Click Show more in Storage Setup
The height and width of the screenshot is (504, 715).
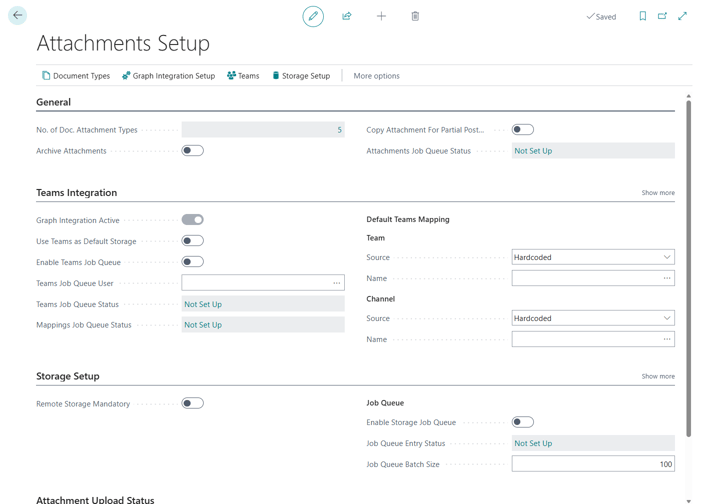pos(658,376)
